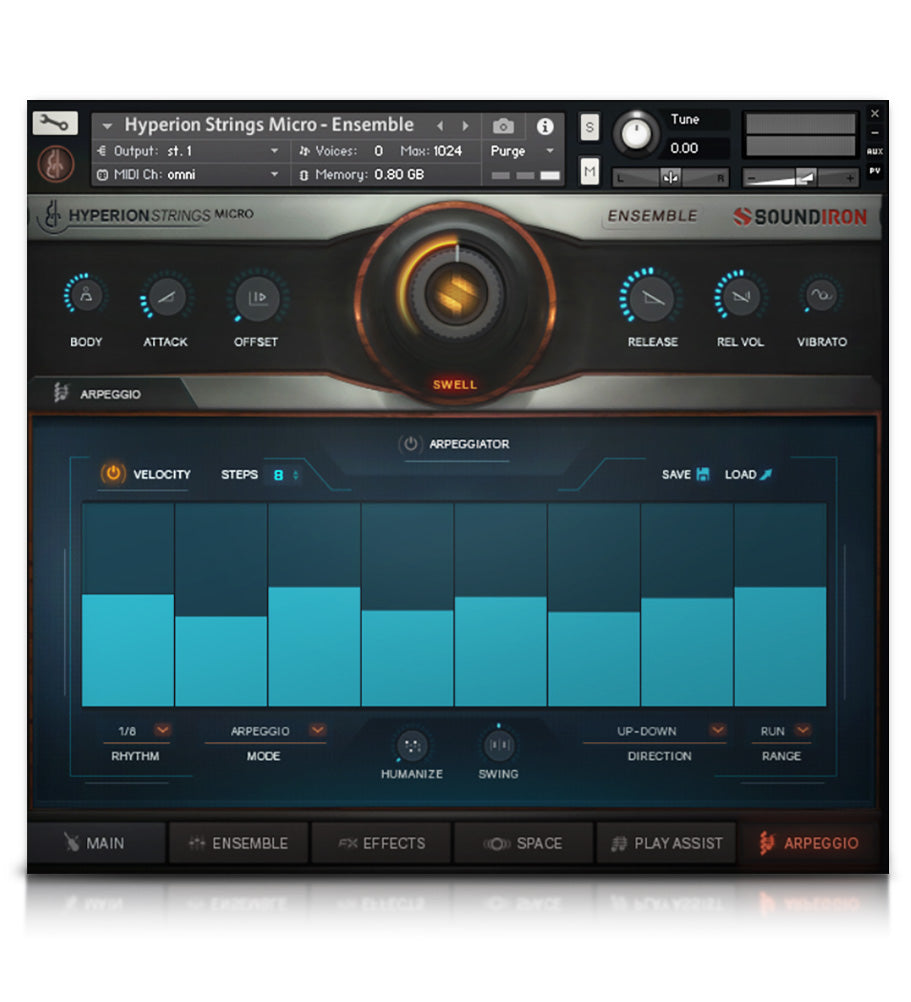Click the Save preset disk icon
Viewport: 911px width, 1002px height.
703,474
